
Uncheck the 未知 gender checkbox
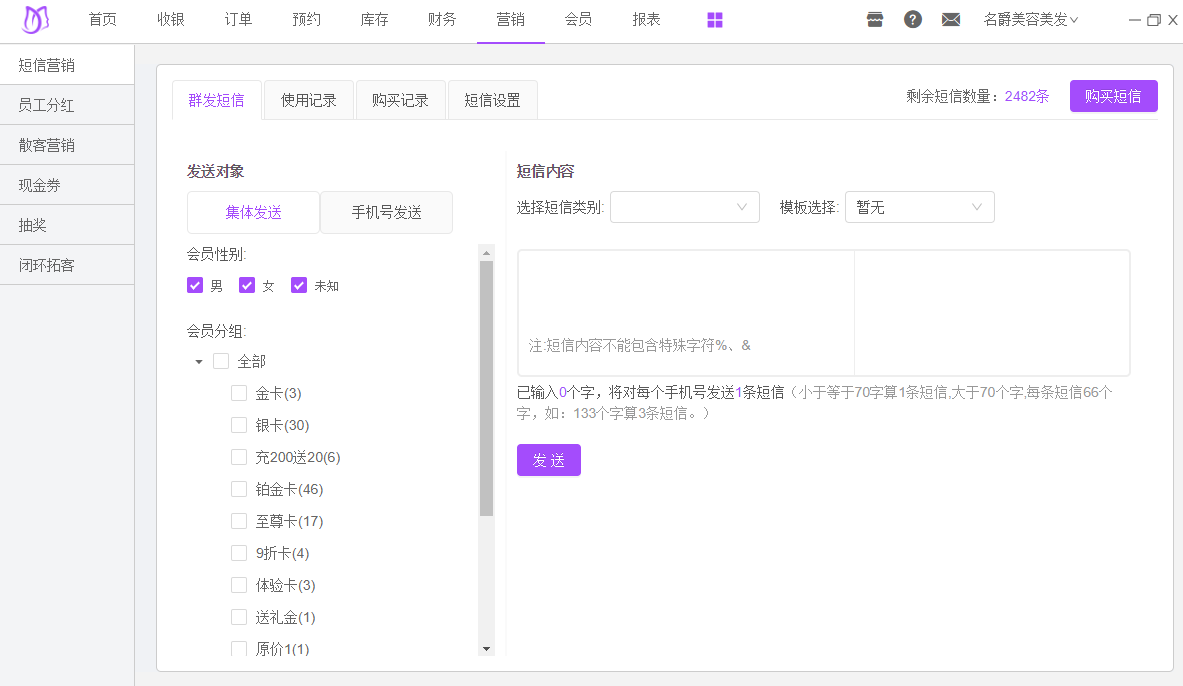(299, 286)
